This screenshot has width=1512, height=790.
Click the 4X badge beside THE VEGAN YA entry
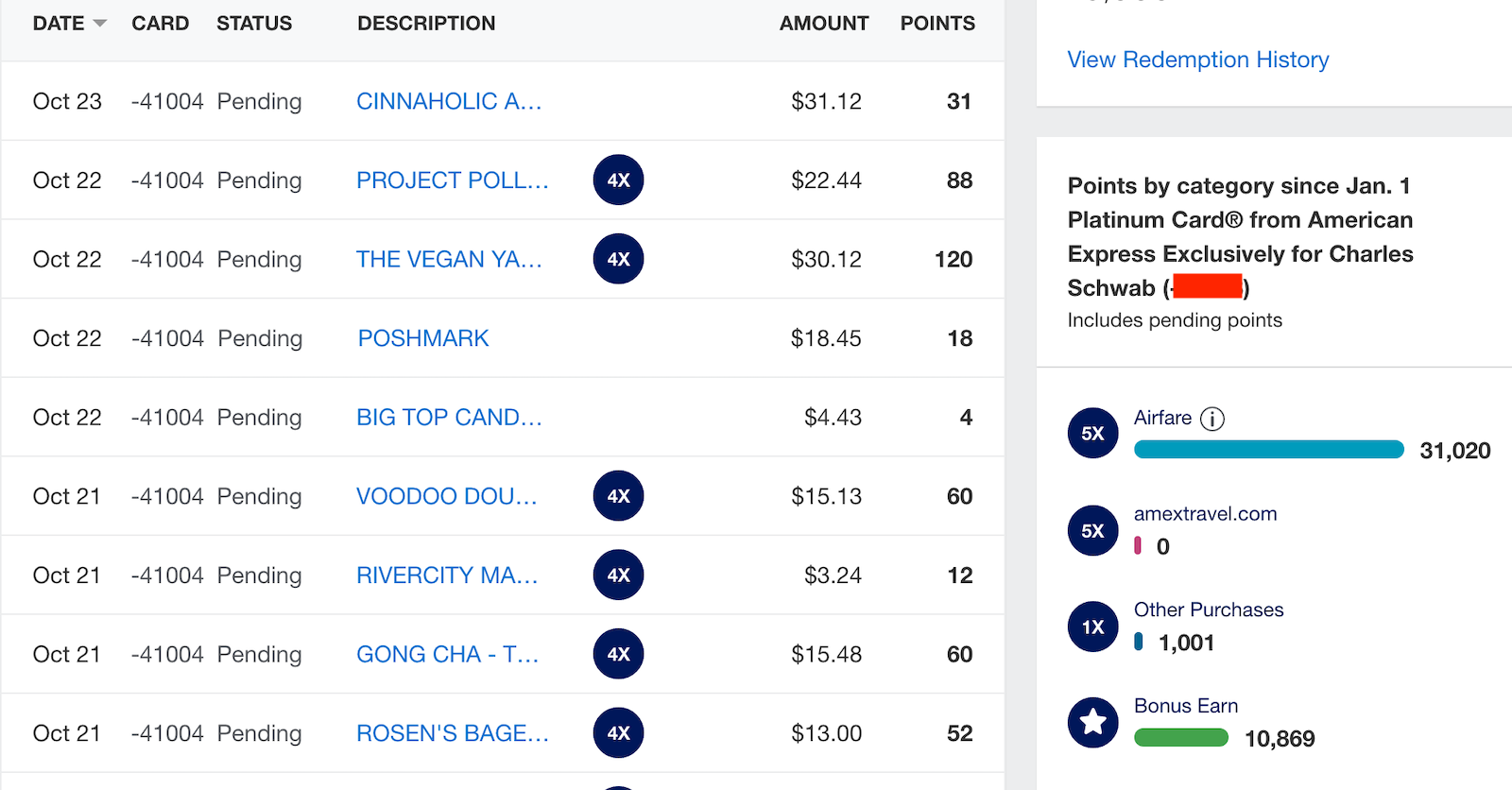tap(618, 258)
